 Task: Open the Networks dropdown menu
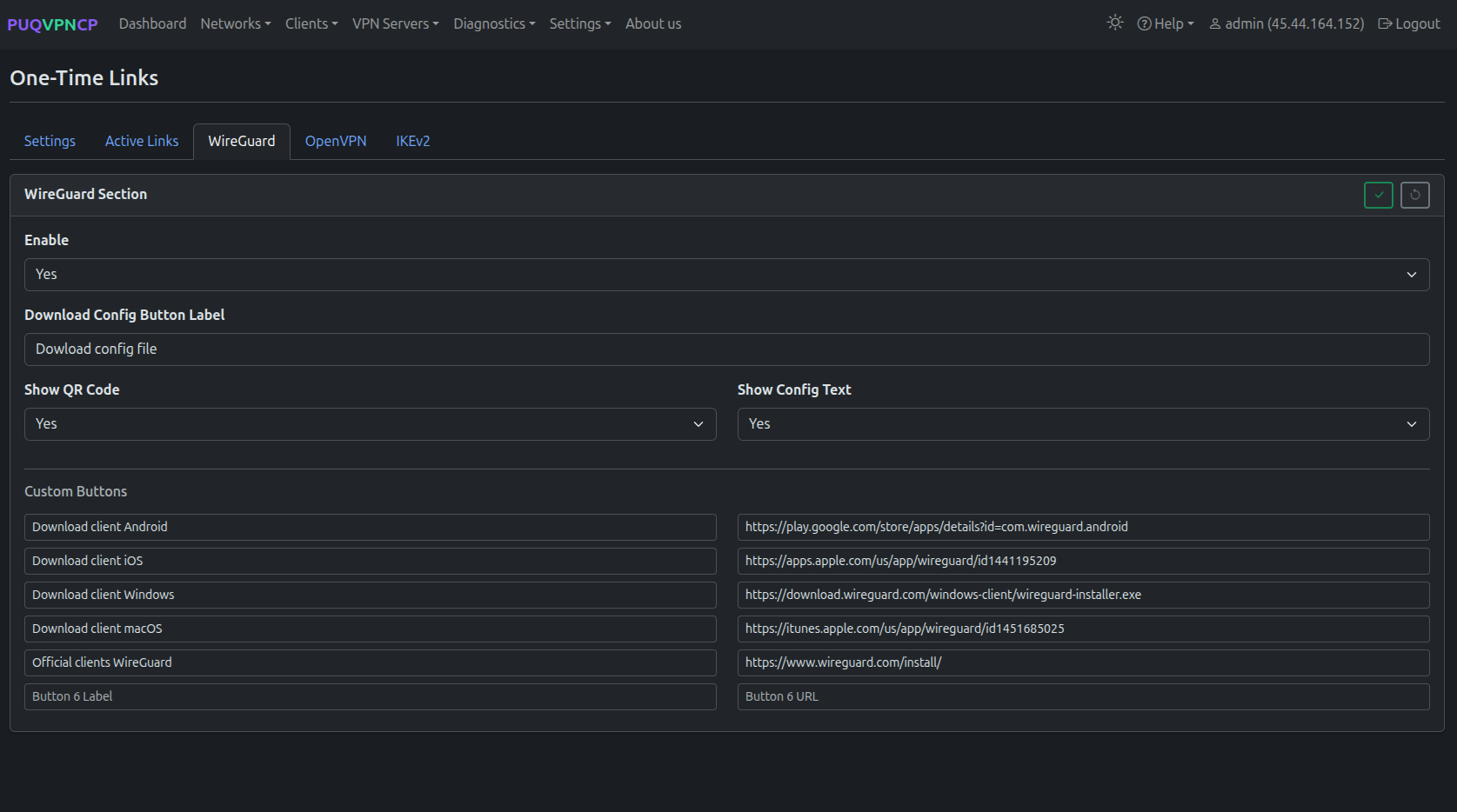point(236,23)
